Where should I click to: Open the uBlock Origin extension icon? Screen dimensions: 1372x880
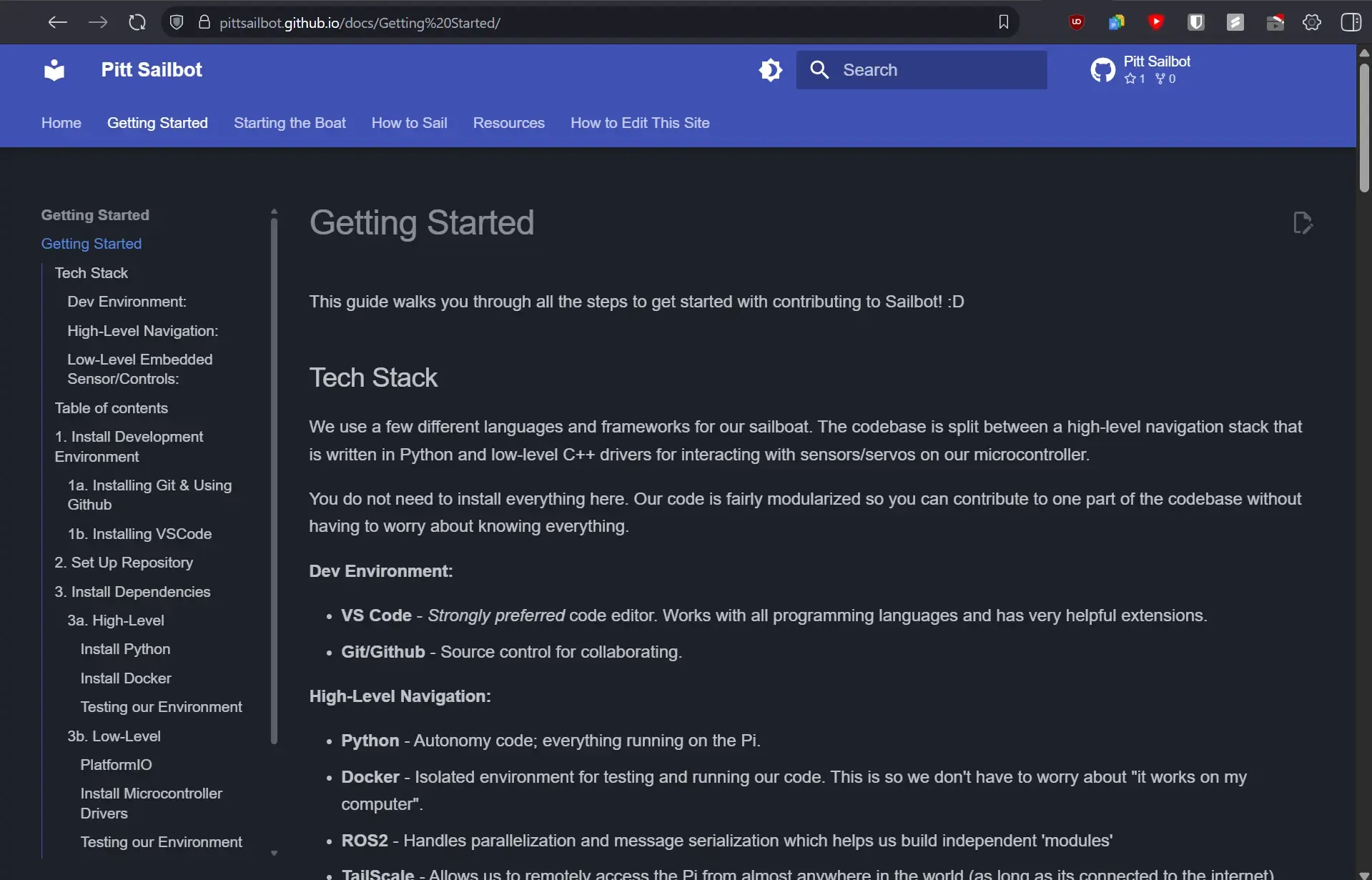(1076, 22)
